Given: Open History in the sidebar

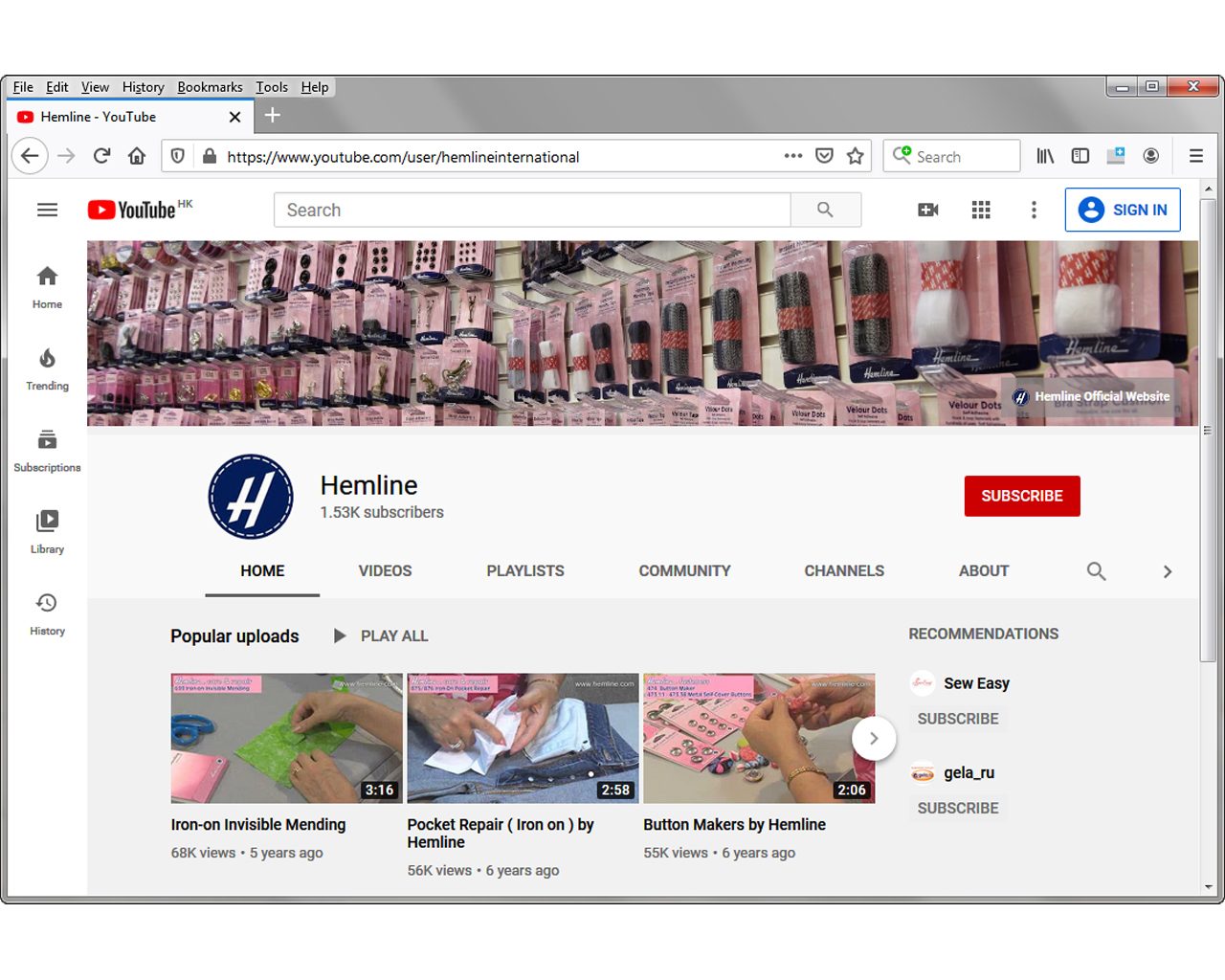Looking at the screenshot, I should (47, 614).
